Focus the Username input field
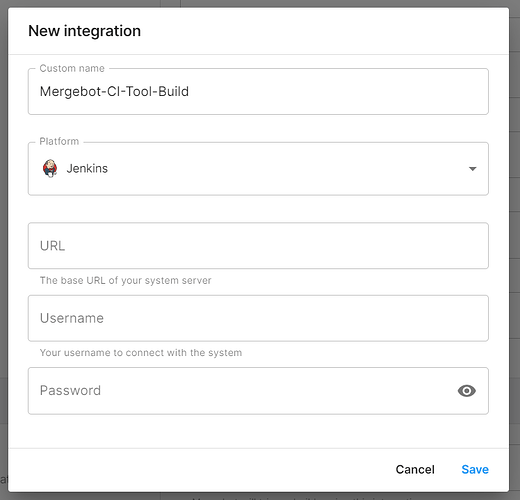The height and width of the screenshot is (500, 520). [258, 318]
